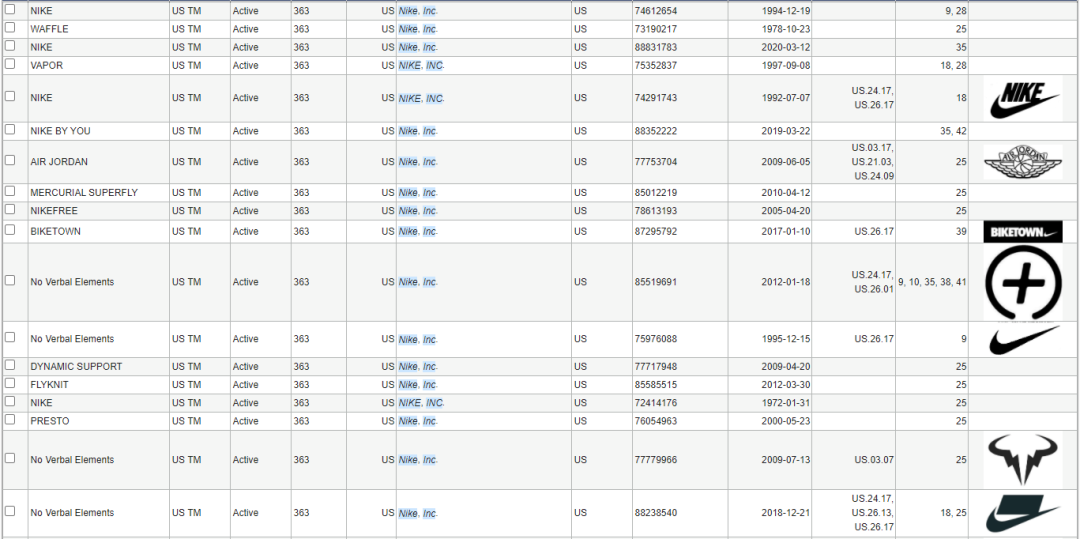Click the date 2000-05-23

coord(786,421)
